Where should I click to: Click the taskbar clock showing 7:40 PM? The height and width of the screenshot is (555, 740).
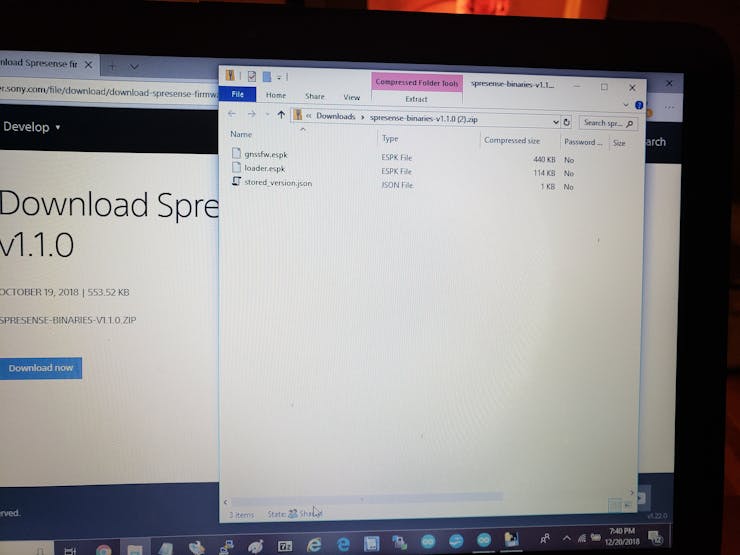[622, 536]
